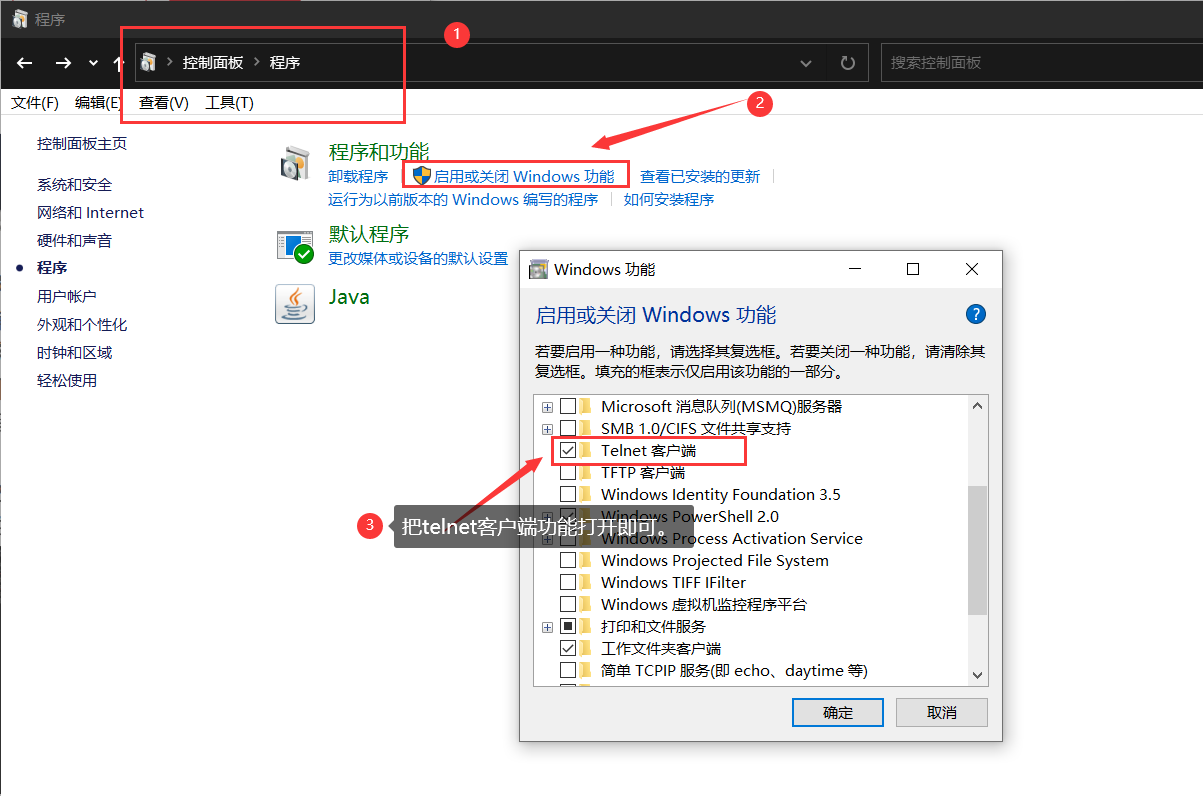
Task: Click folder icon of SMB 1.0/CIFS 文件共享支持
Action: 586,428
